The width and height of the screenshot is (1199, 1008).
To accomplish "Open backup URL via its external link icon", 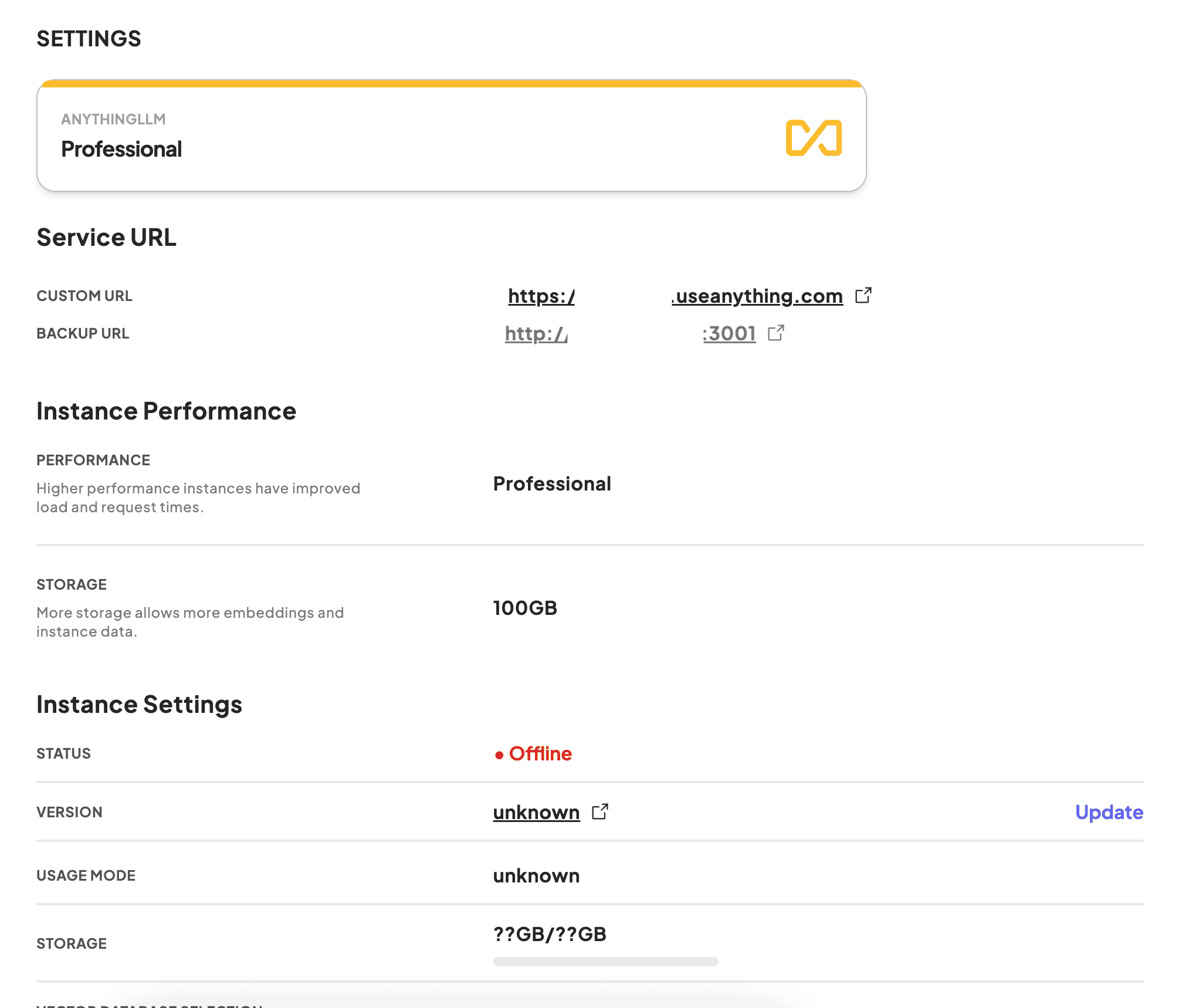I will [775, 333].
